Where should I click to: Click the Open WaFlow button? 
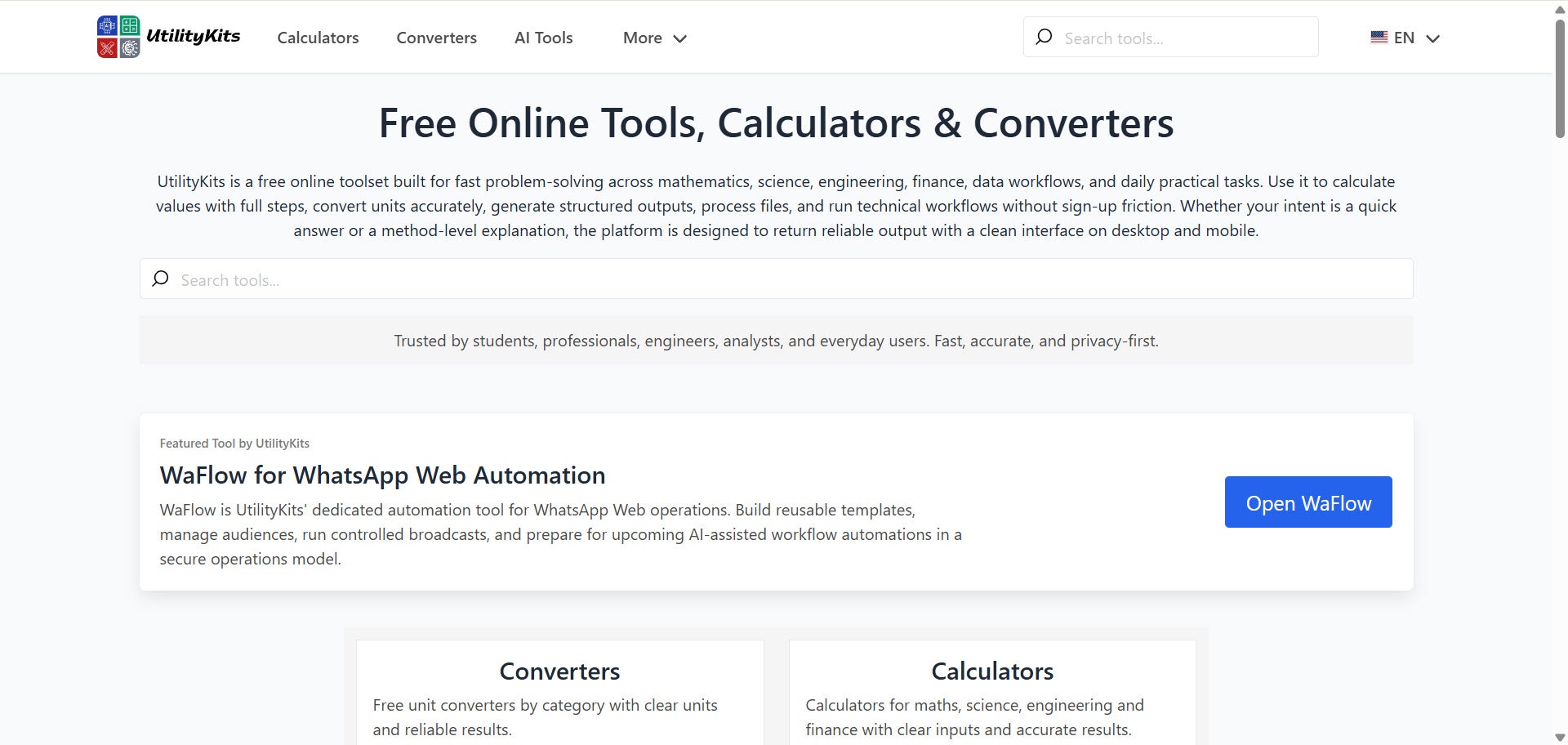click(x=1307, y=502)
